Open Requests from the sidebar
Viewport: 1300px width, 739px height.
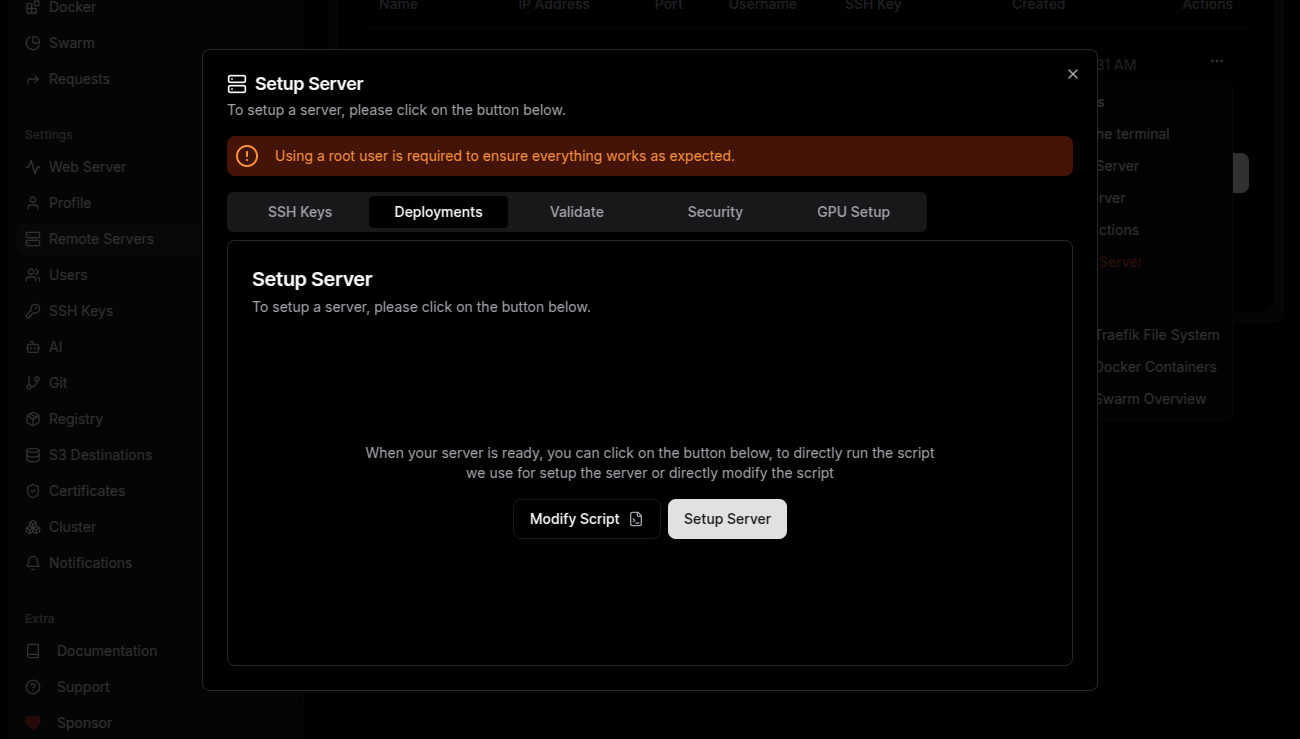(x=32, y=78)
